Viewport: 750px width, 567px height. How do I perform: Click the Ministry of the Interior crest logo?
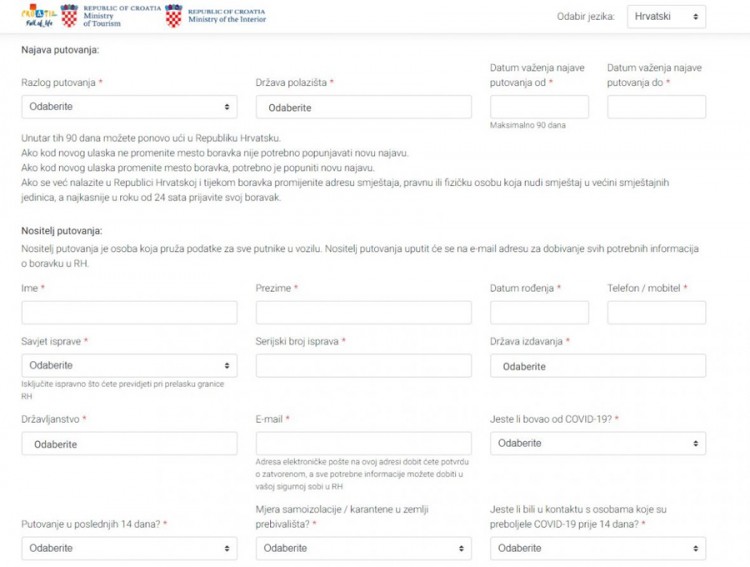coord(173,16)
